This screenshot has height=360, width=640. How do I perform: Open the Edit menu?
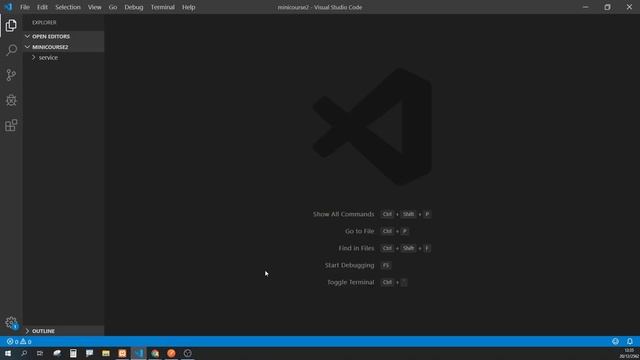[42, 7]
